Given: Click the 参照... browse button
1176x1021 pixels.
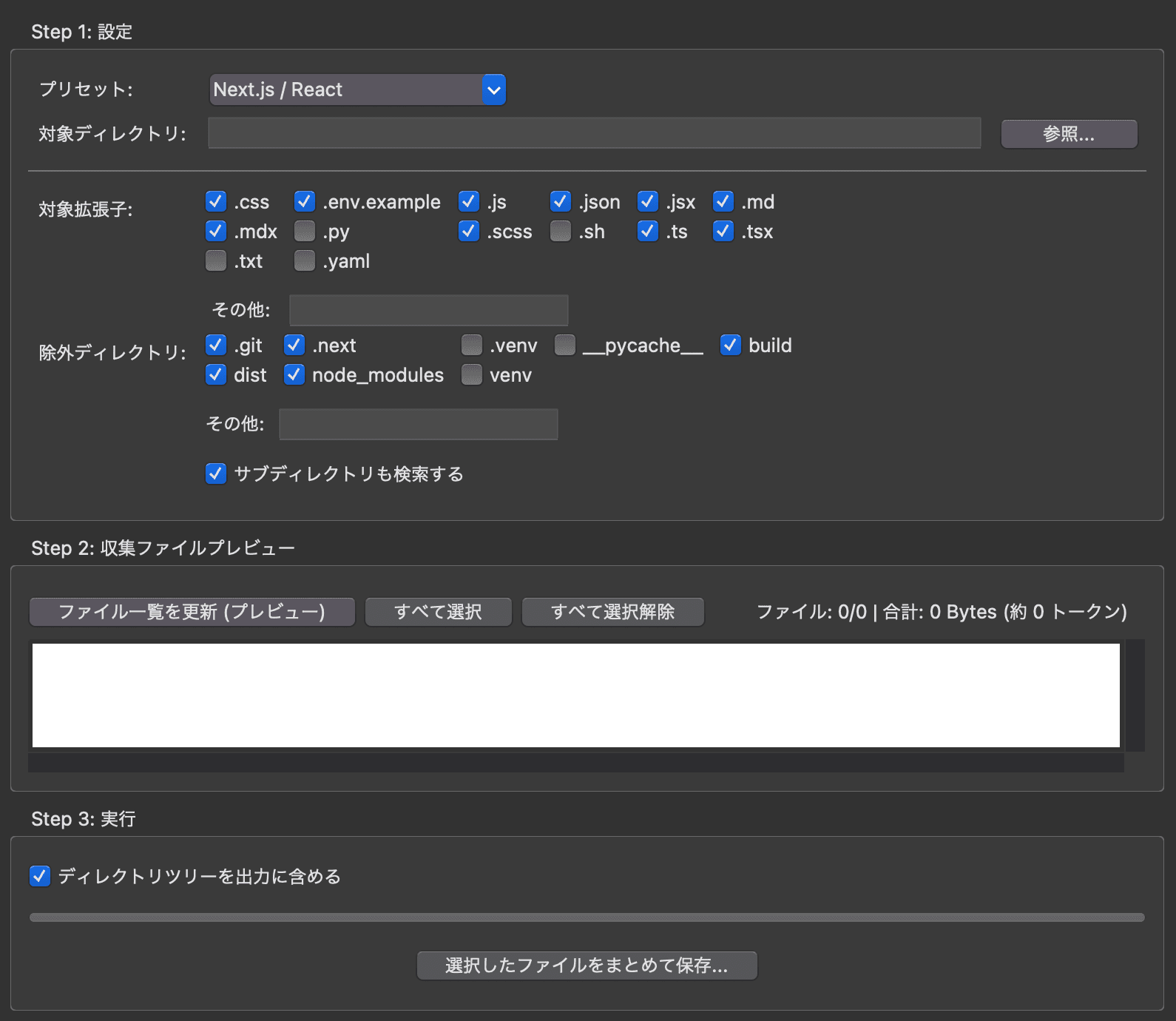Looking at the screenshot, I should [x=1069, y=134].
